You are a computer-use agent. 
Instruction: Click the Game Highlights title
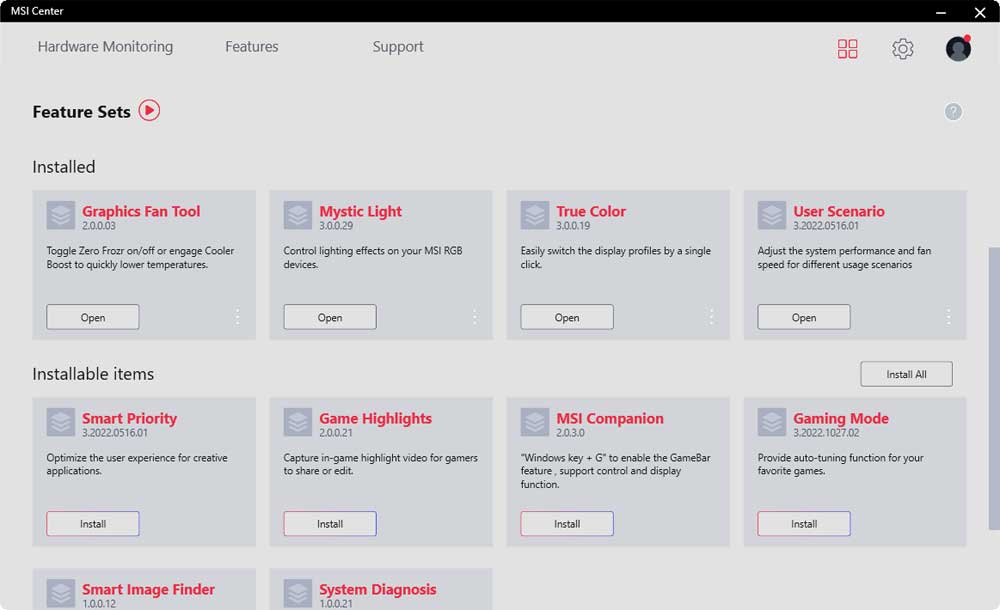(x=375, y=419)
